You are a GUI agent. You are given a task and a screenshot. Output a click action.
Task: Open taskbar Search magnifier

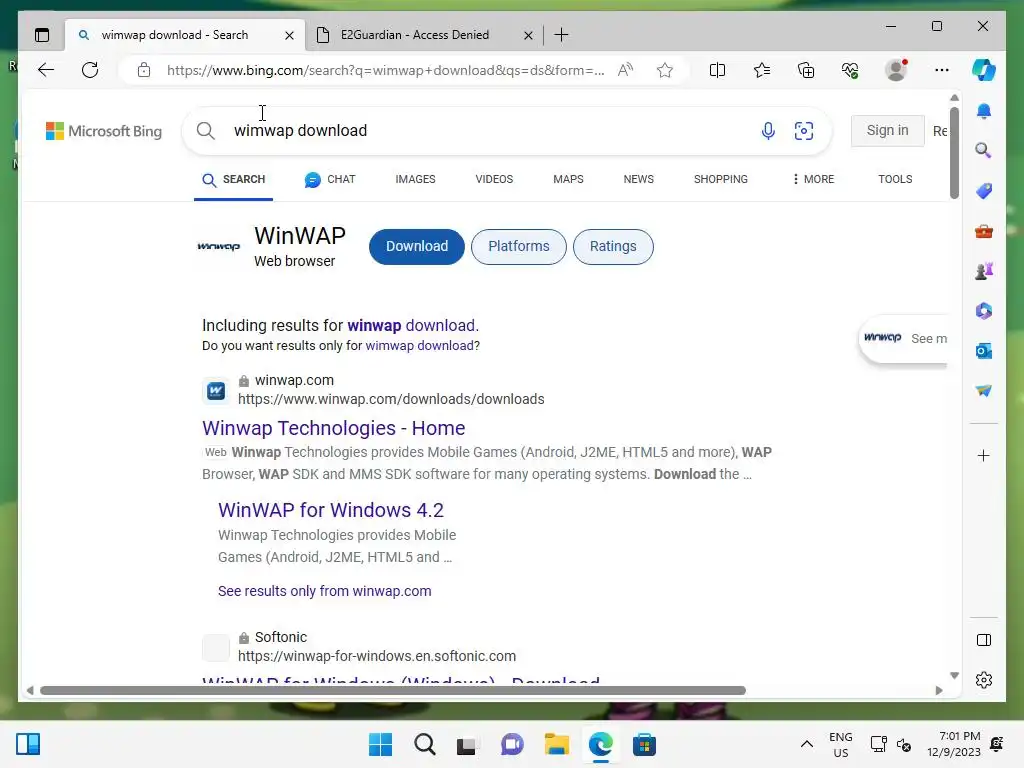pyautogui.click(x=424, y=744)
